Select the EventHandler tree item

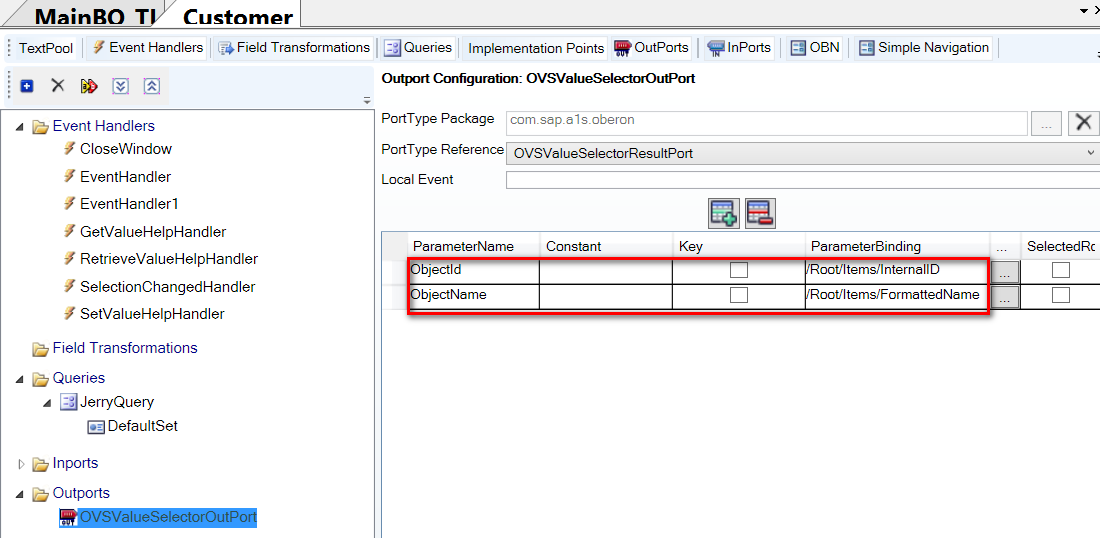pyautogui.click(x=125, y=176)
